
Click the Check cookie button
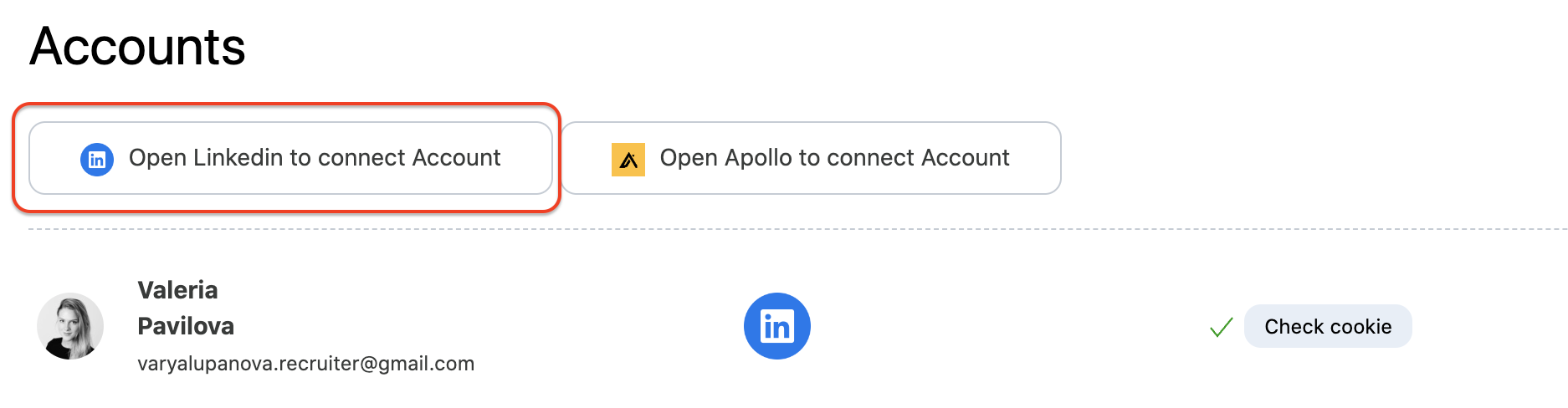point(1328,326)
